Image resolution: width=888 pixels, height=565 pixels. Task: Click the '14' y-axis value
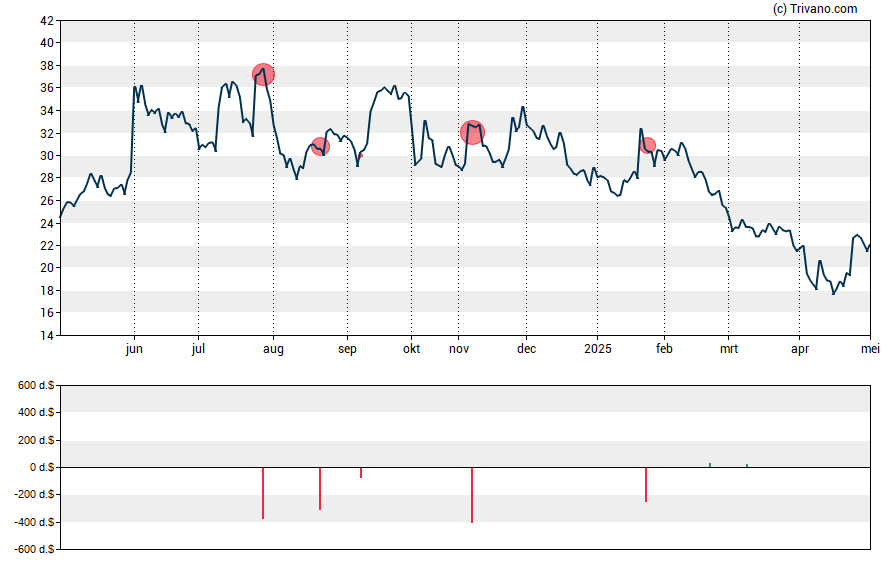pos(47,336)
